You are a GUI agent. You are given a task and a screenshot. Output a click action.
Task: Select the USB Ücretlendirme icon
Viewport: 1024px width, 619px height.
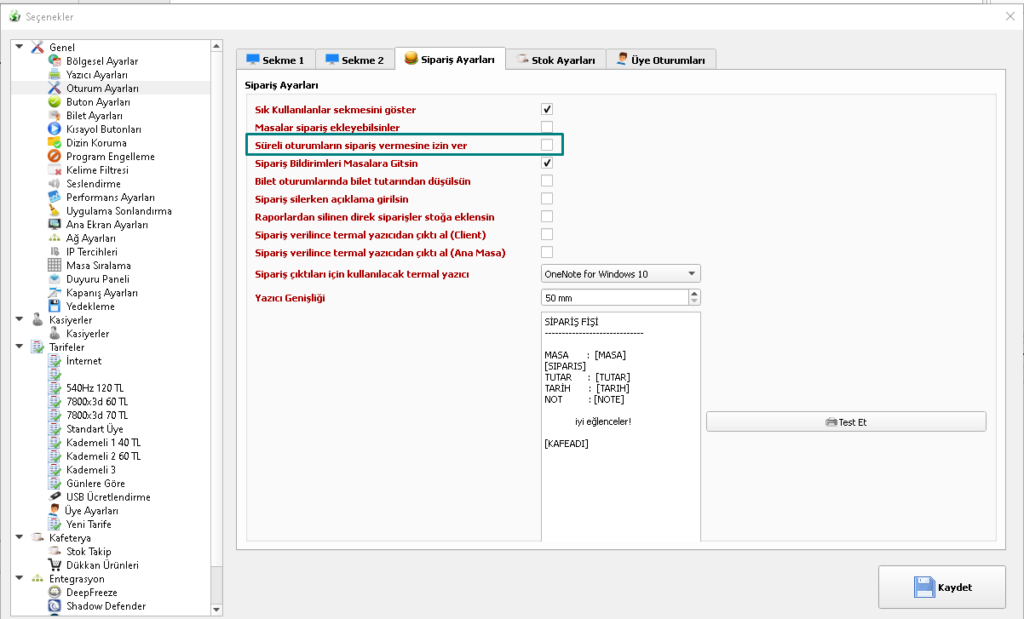(x=55, y=497)
